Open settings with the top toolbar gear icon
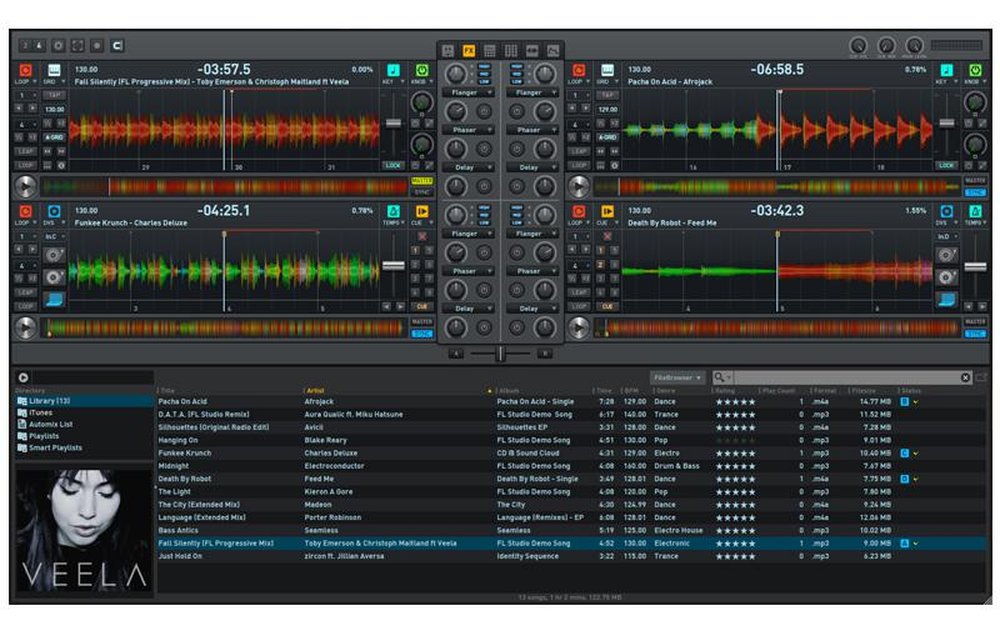Screen dimensions: 1000x631 coord(58,46)
